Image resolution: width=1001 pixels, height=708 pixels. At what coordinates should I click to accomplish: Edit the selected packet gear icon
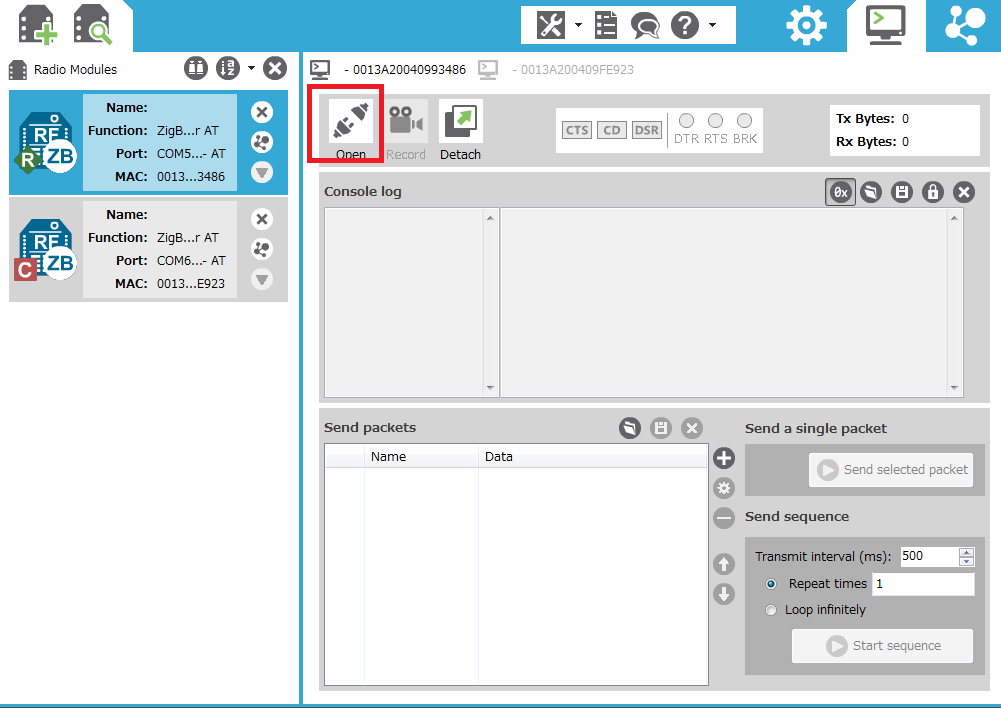[724, 488]
